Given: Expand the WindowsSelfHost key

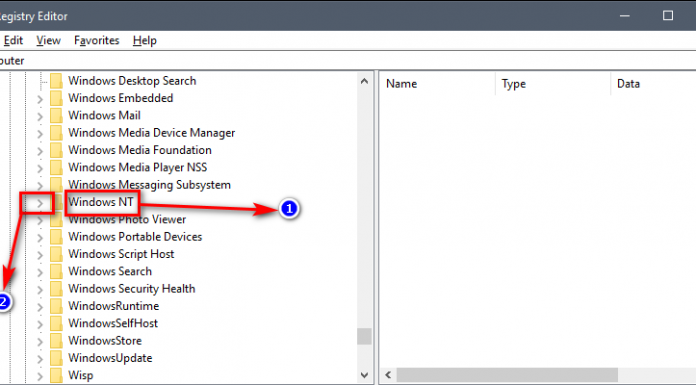Looking at the screenshot, I should point(40,324).
